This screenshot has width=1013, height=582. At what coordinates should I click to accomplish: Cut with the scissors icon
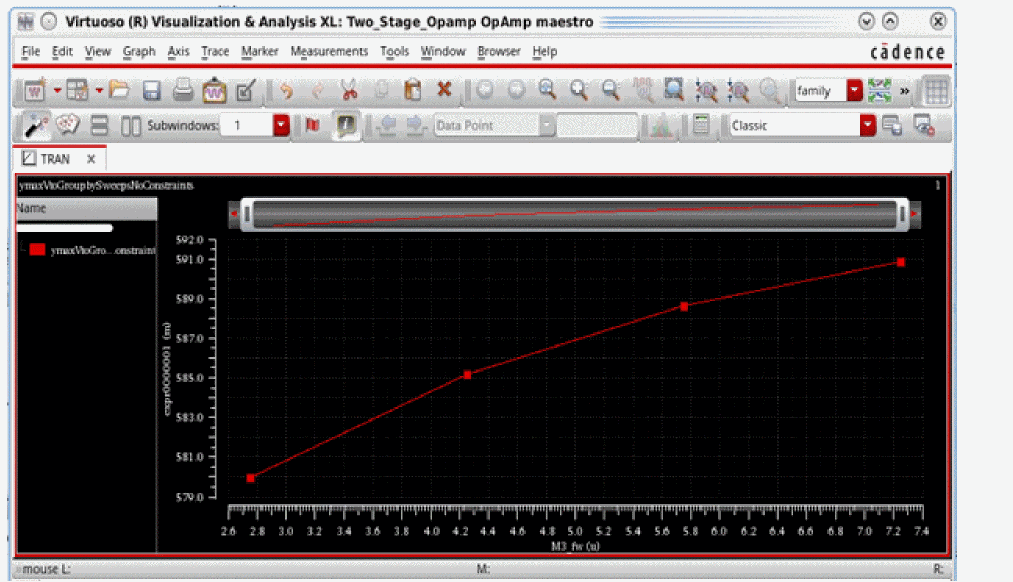[350, 91]
